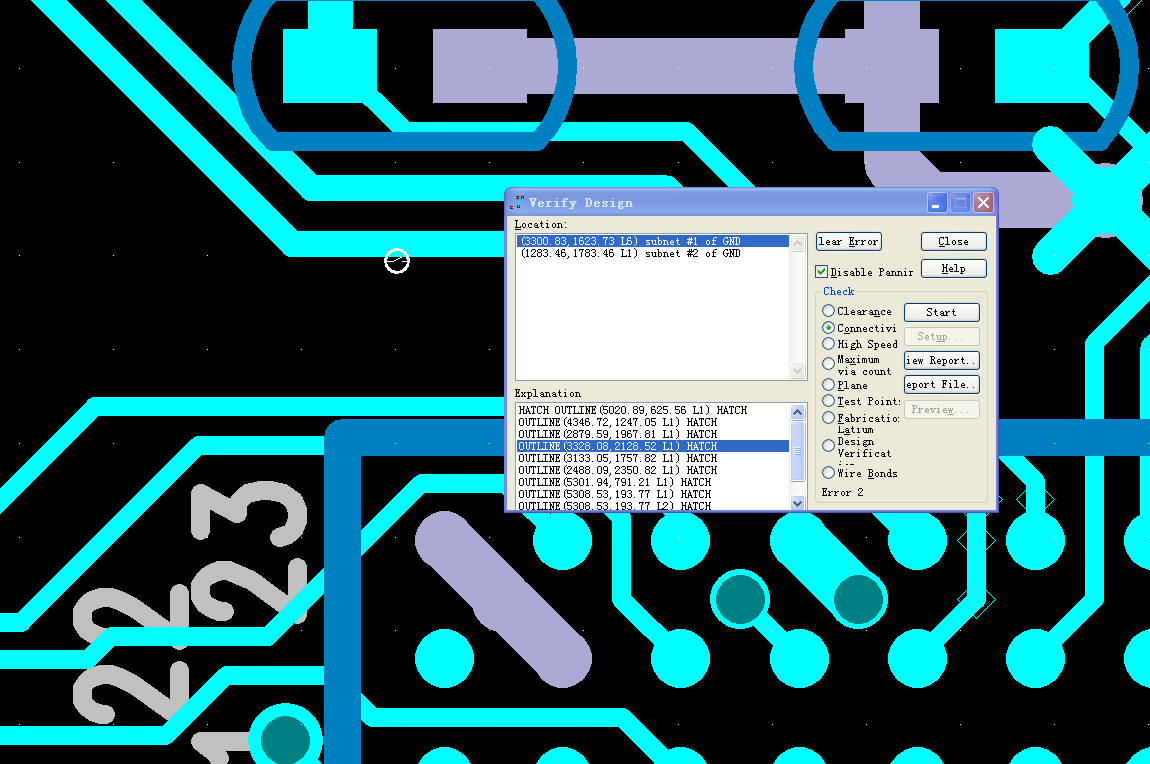The height and width of the screenshot is (764, 1150).
Task: Select OUTLINE 3328.08,2128.52 L1 HATCH row
Action: (653, 446)
